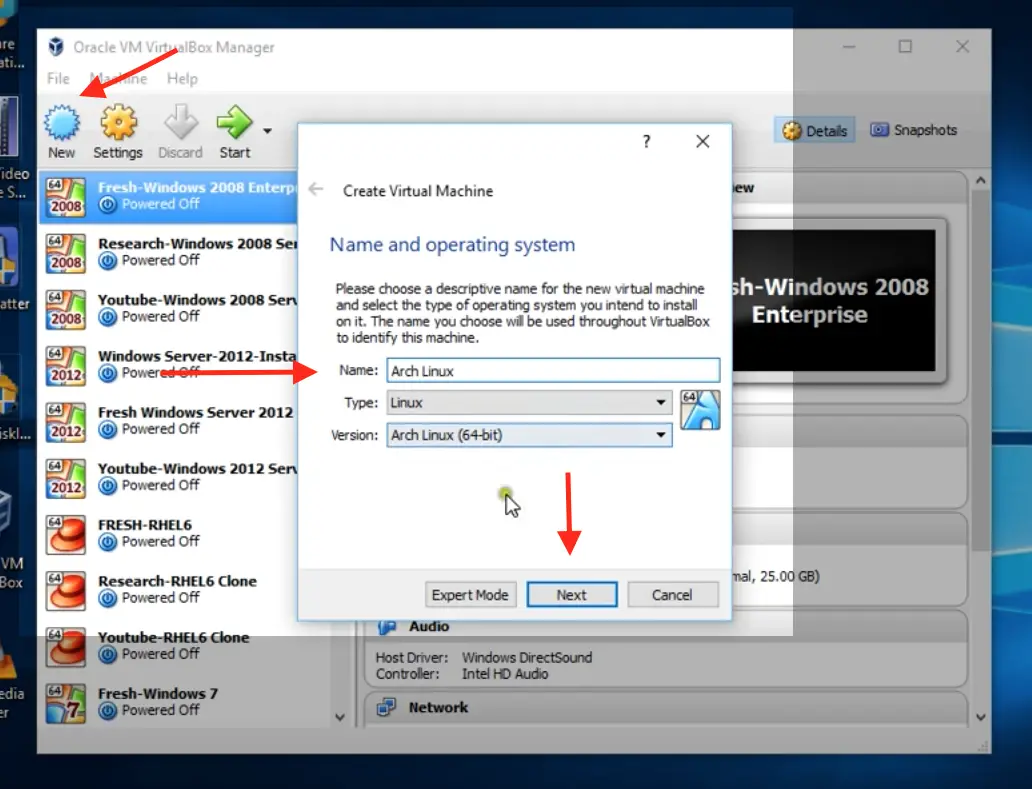
Task: Click the Network section icon
Action: [x=388, y=708]
